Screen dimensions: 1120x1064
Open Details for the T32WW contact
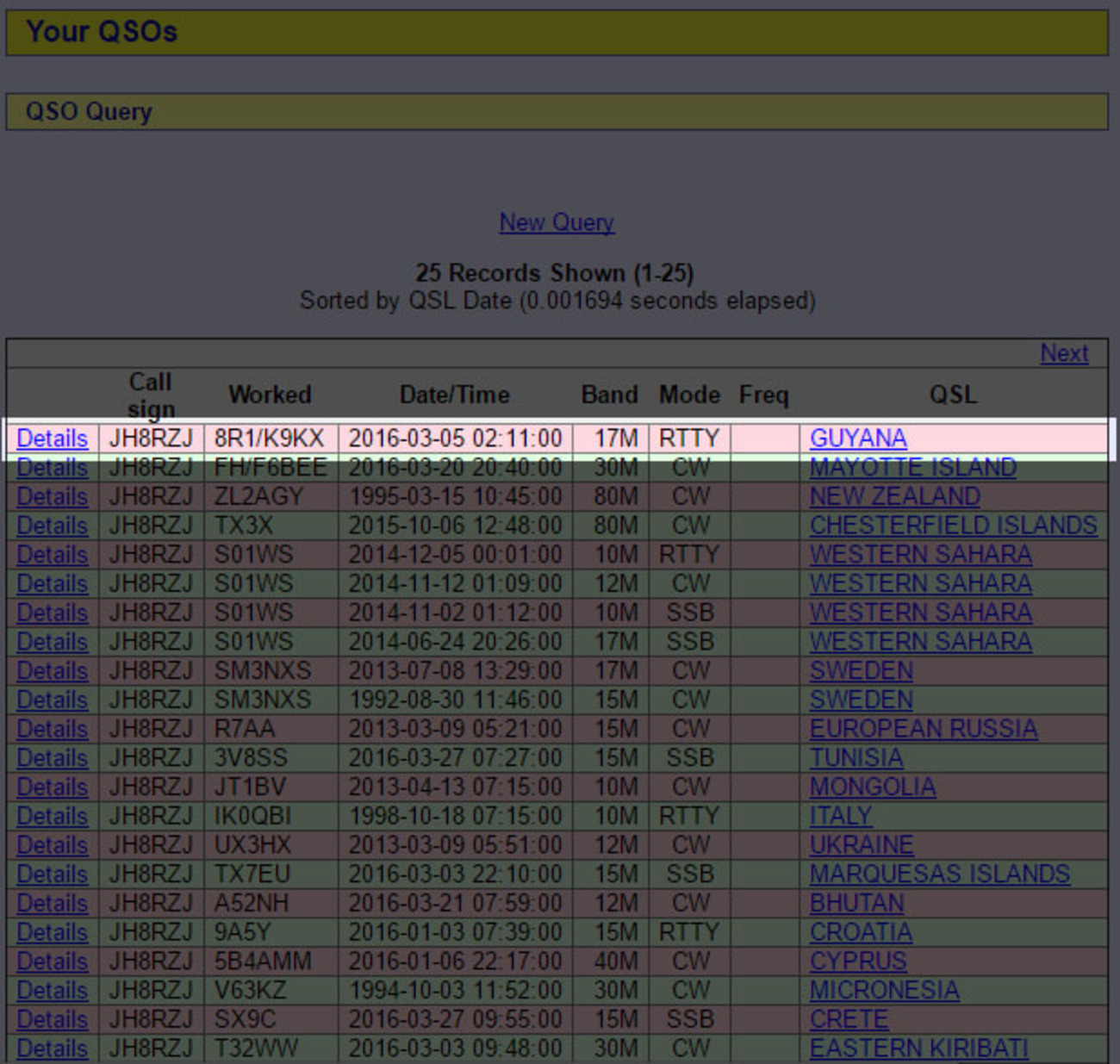tap(51, 1048)
